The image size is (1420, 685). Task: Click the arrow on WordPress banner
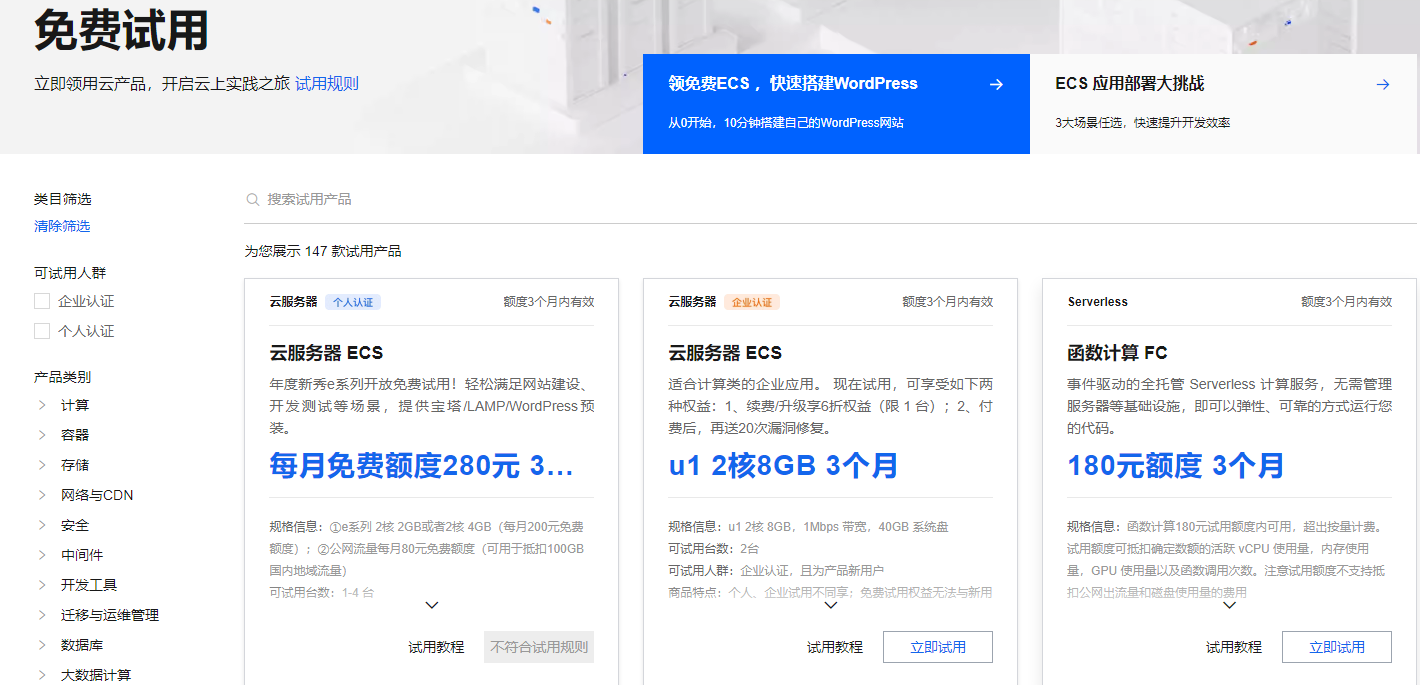(x=996, y=84)
